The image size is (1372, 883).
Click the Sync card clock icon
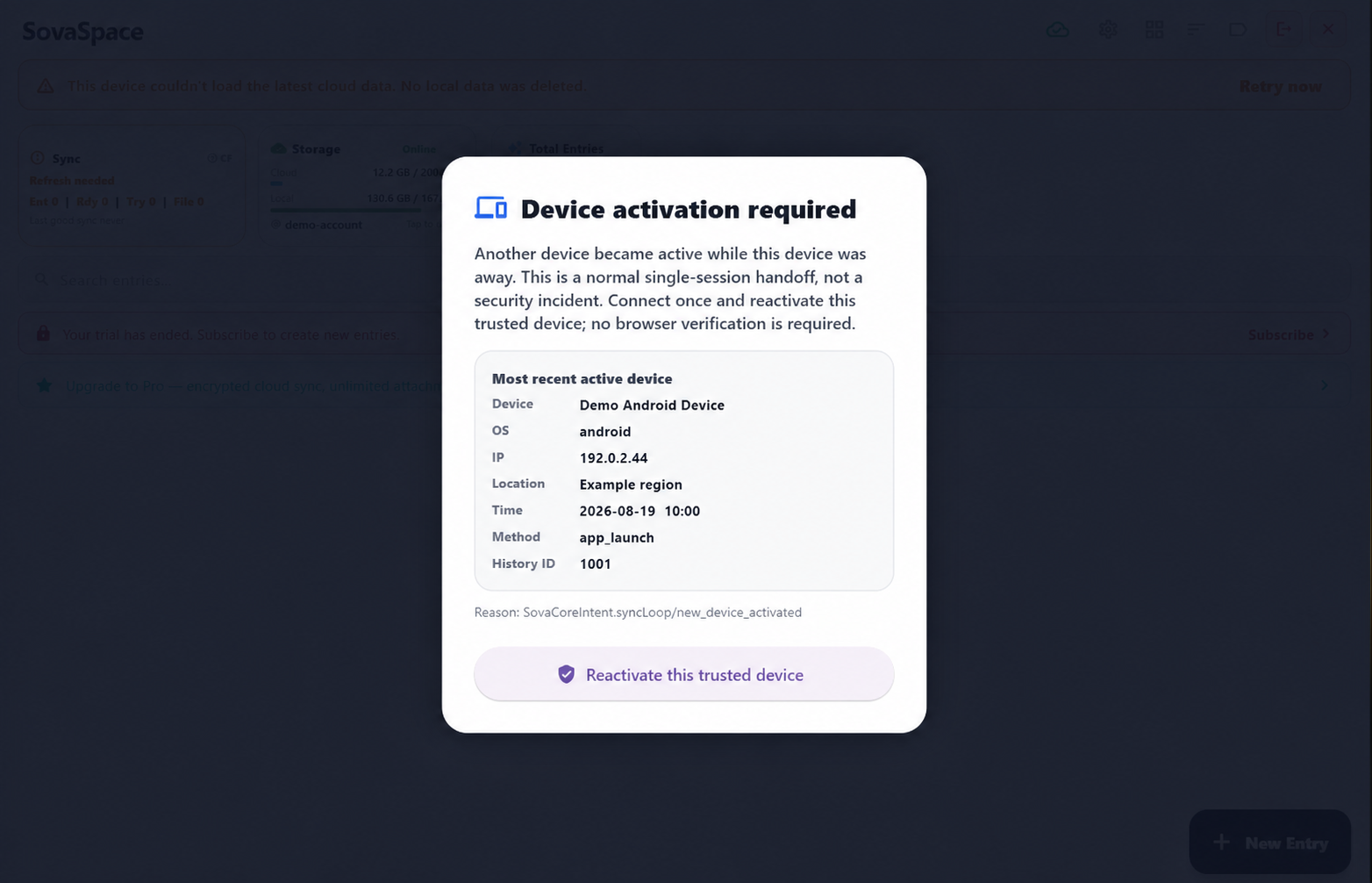click(38, 158)
